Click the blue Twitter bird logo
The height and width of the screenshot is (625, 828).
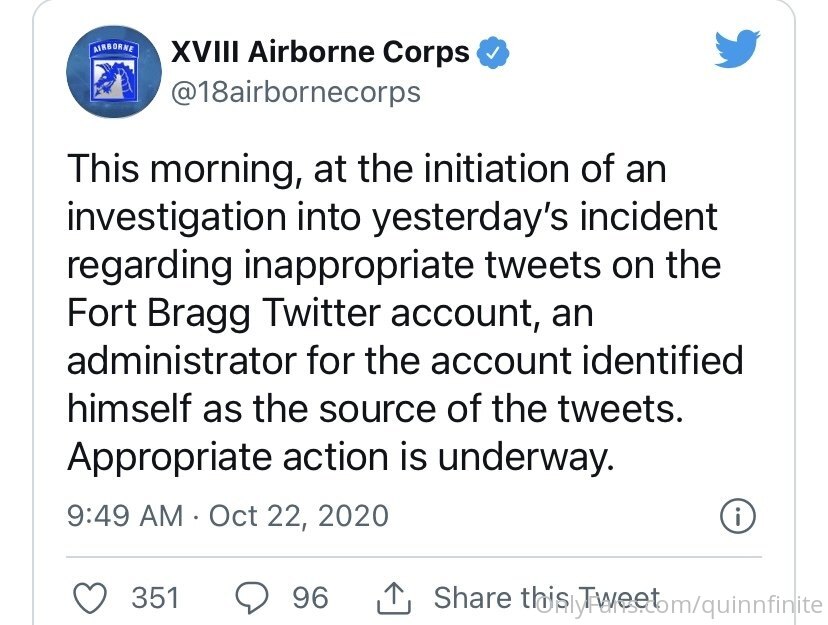[x=738, y=50]
